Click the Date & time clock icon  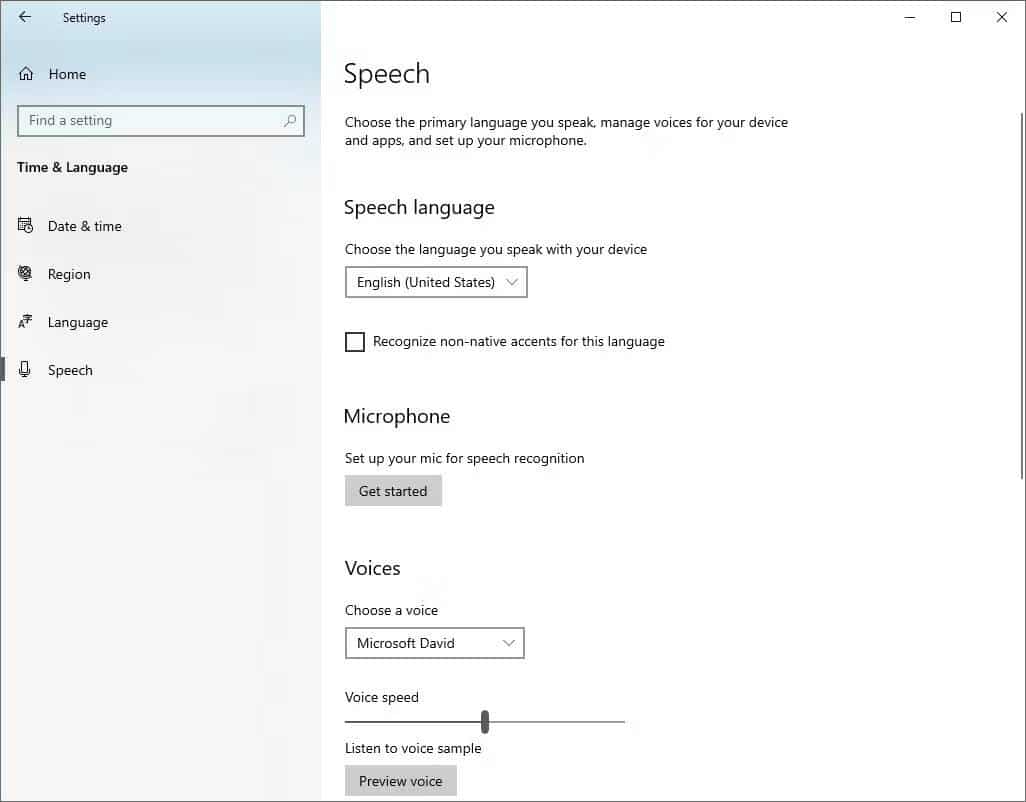[x=24, y=226]
